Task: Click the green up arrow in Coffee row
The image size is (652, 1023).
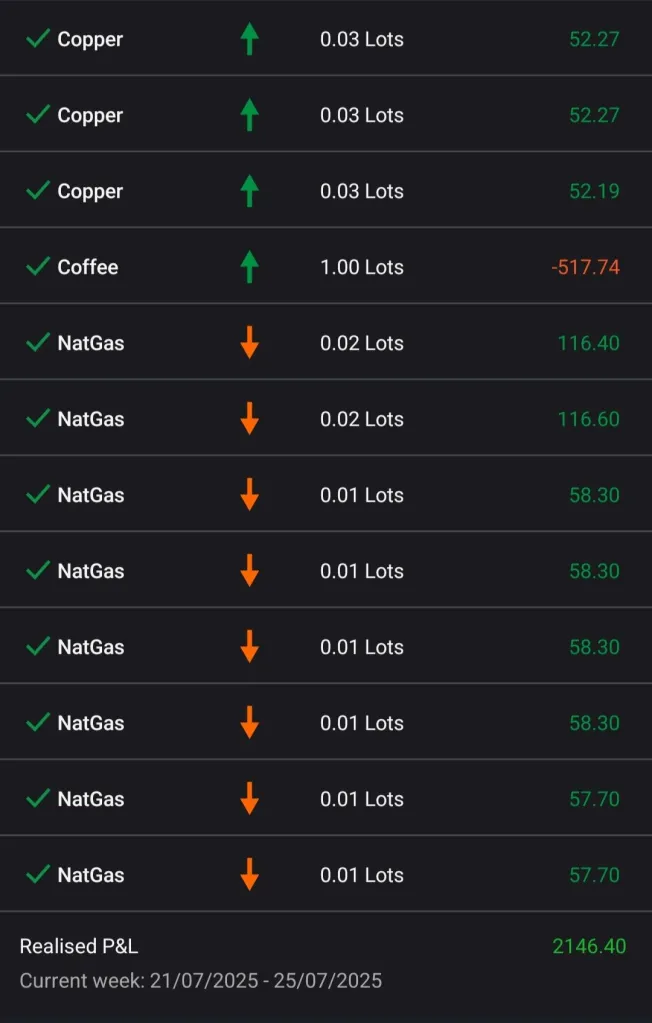Action: [250, 267]
